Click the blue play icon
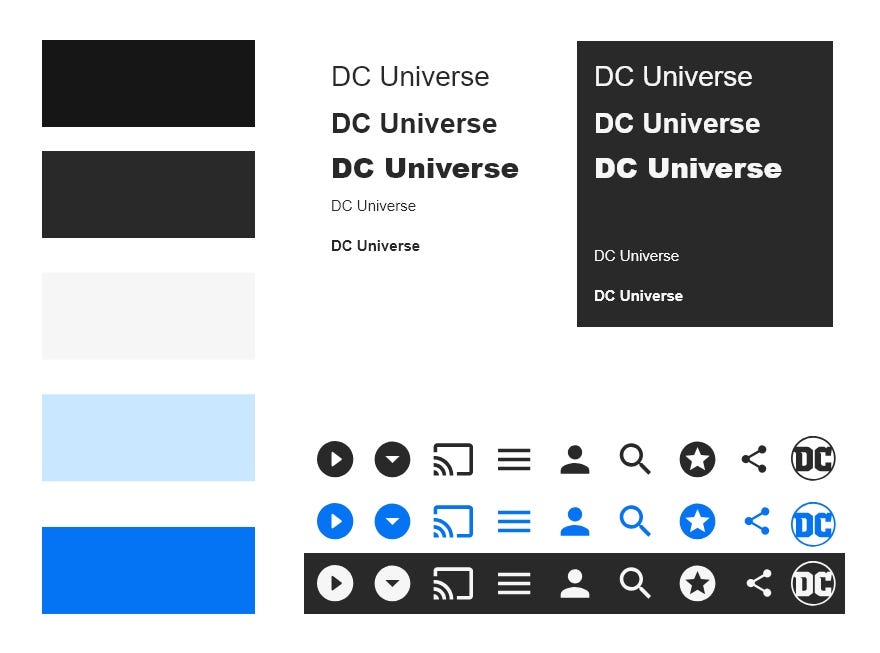The height and width of the screenshot is (653, 880). [335, 521]
